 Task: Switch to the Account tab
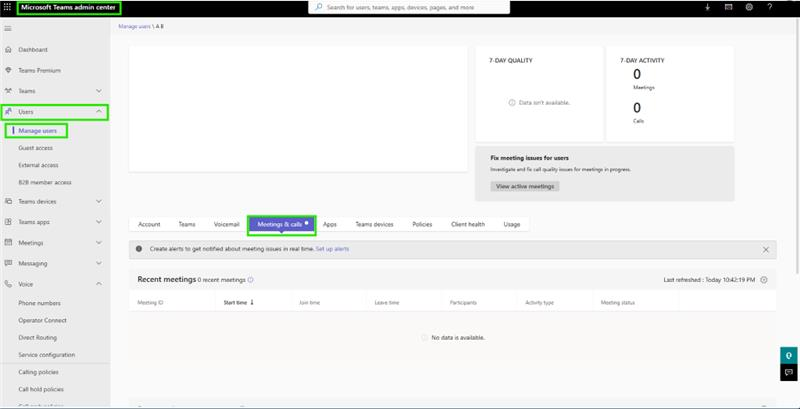[x=149, y=224]
